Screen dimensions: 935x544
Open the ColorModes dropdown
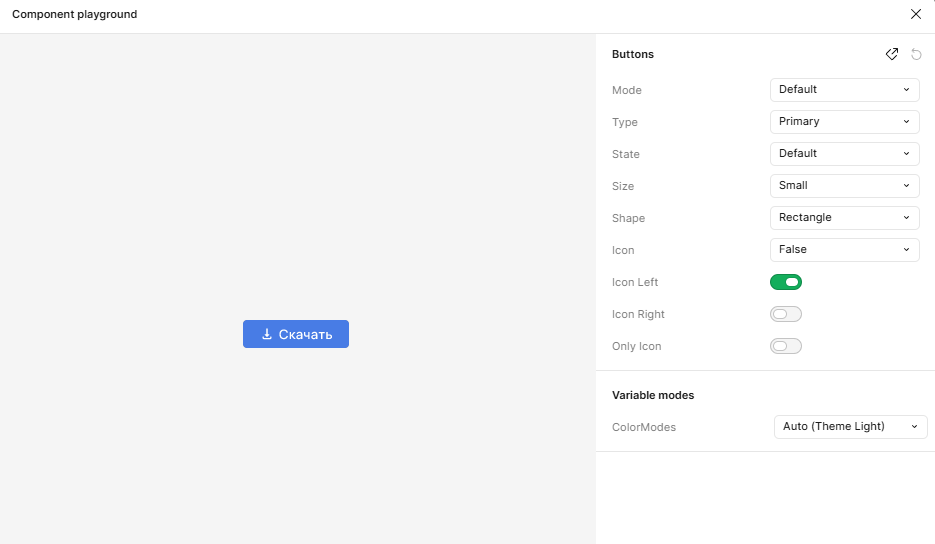(x=850, y=427)
